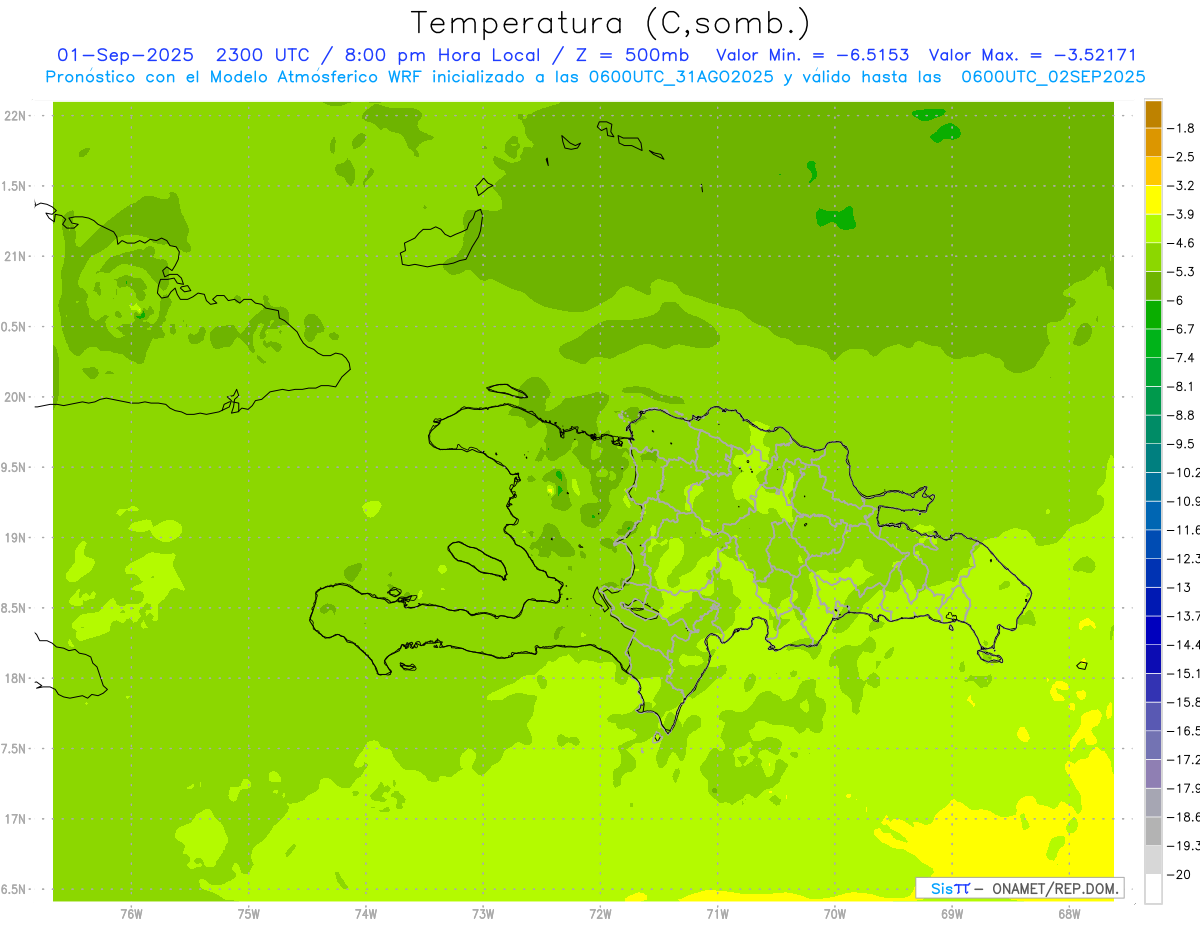Click "0600UTC_02SEP2025" valid-until text
The image size is (1200, 927).
1053,76
